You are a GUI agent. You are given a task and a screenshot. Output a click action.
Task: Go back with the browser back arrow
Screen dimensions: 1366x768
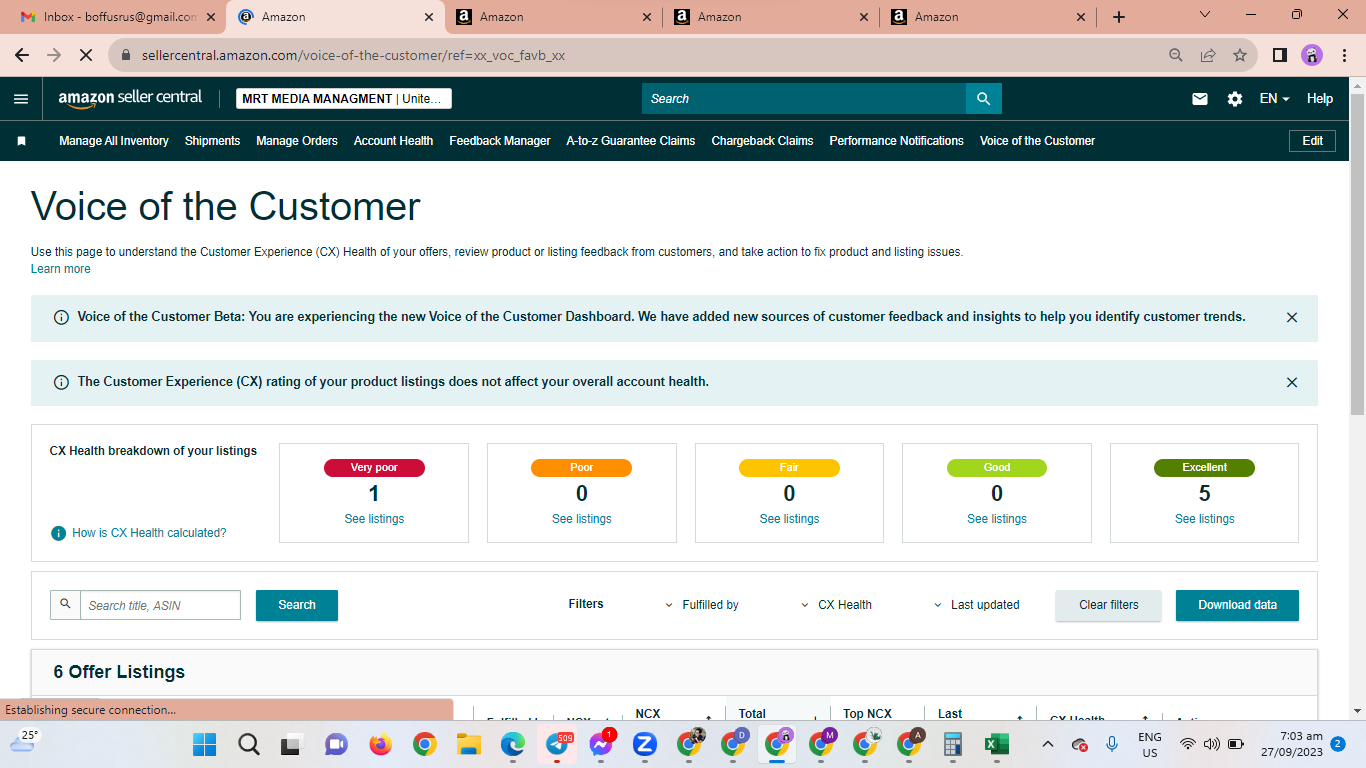22,56
